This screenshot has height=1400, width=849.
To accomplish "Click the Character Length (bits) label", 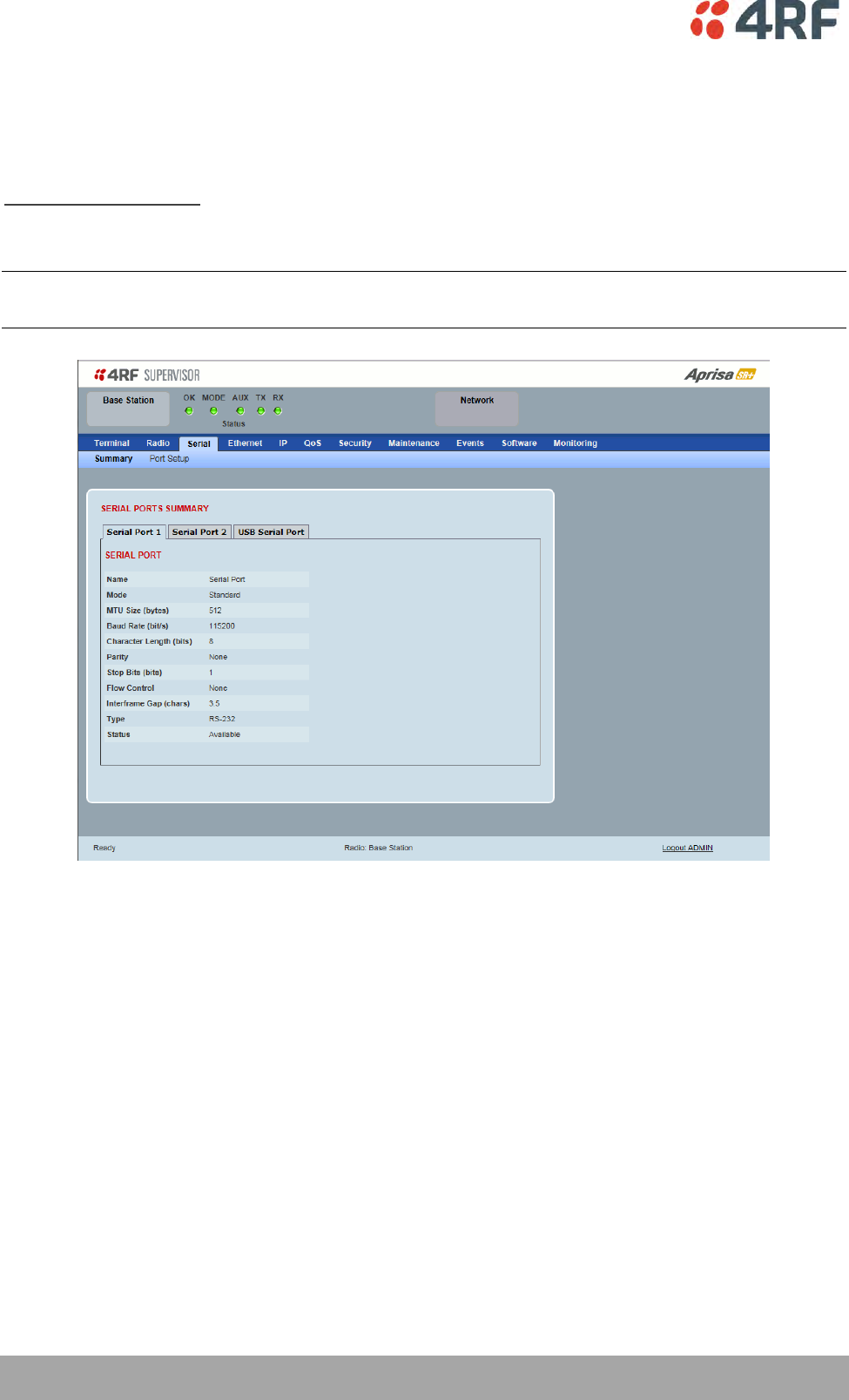I will 149,641.
